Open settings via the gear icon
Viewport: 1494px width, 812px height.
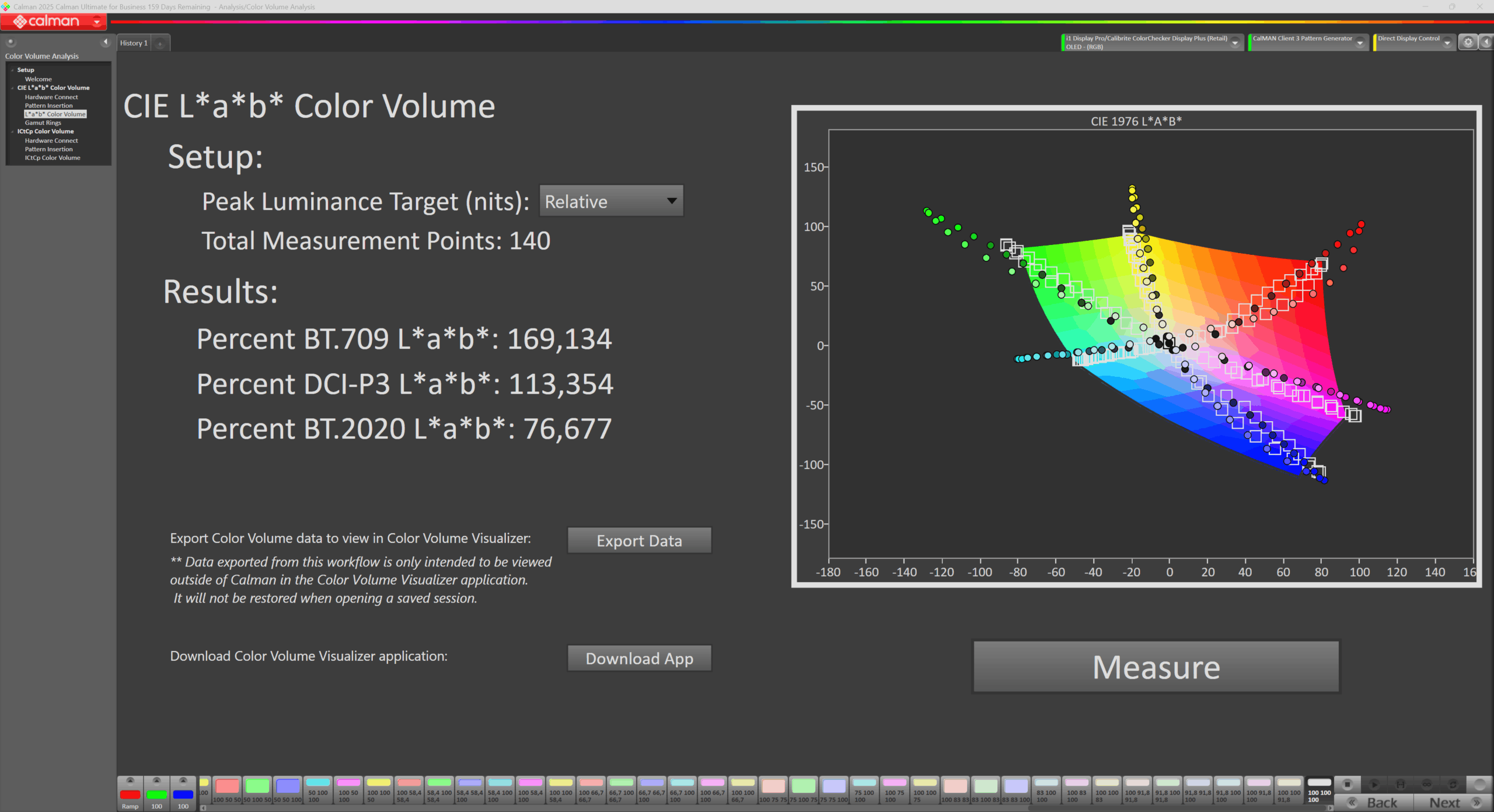1468,42
